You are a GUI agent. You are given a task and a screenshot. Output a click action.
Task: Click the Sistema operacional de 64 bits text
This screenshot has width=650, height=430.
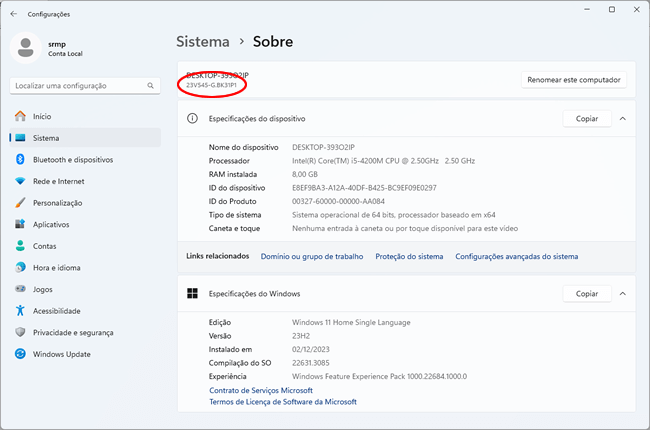[394, 215]
